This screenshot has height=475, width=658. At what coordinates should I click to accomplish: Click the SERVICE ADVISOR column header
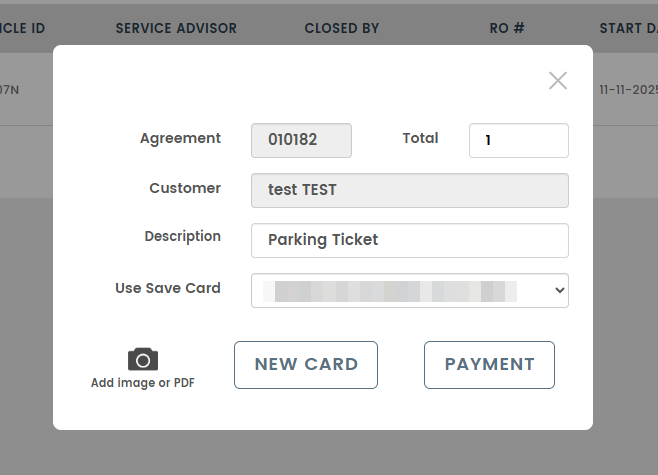pyautogui.click(x=176, y=28)
